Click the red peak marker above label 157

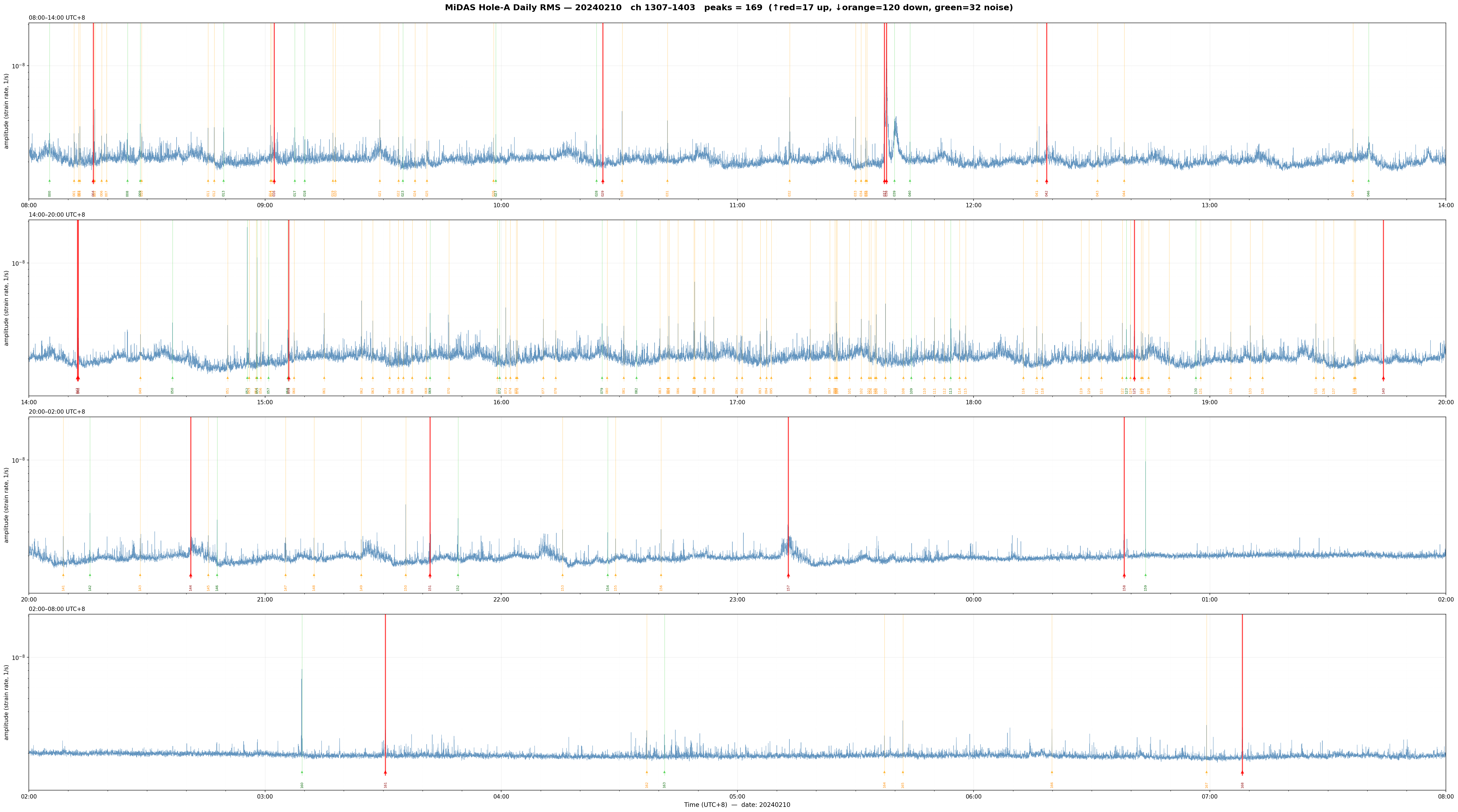[x=788, y=575]
